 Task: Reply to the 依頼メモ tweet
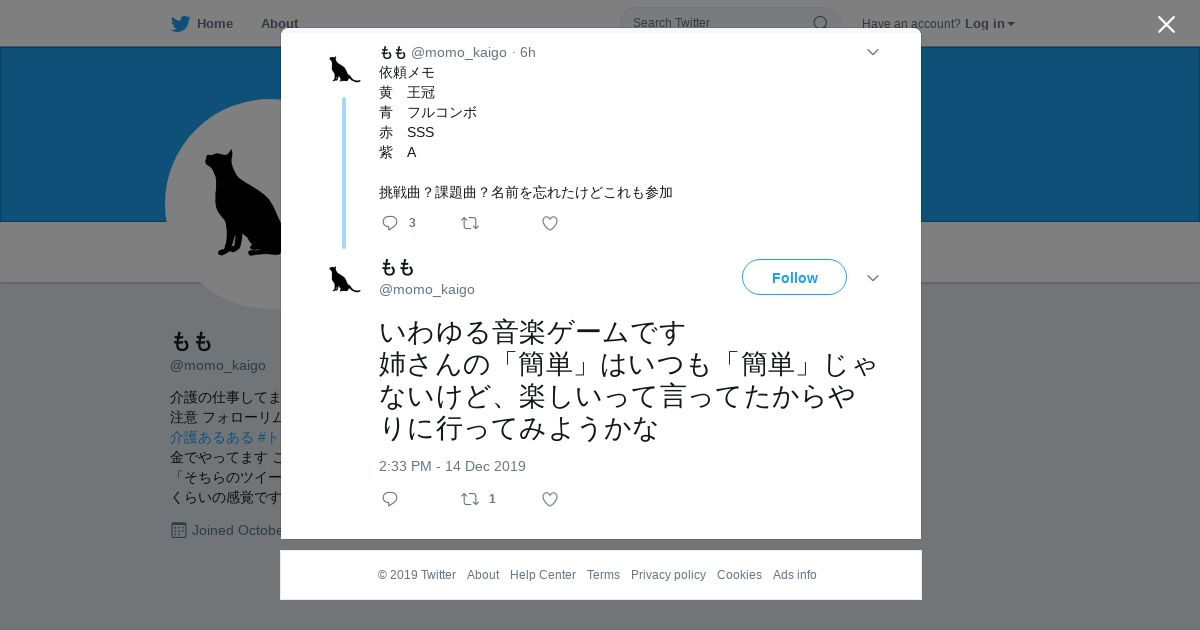click(x=391, y=223)
